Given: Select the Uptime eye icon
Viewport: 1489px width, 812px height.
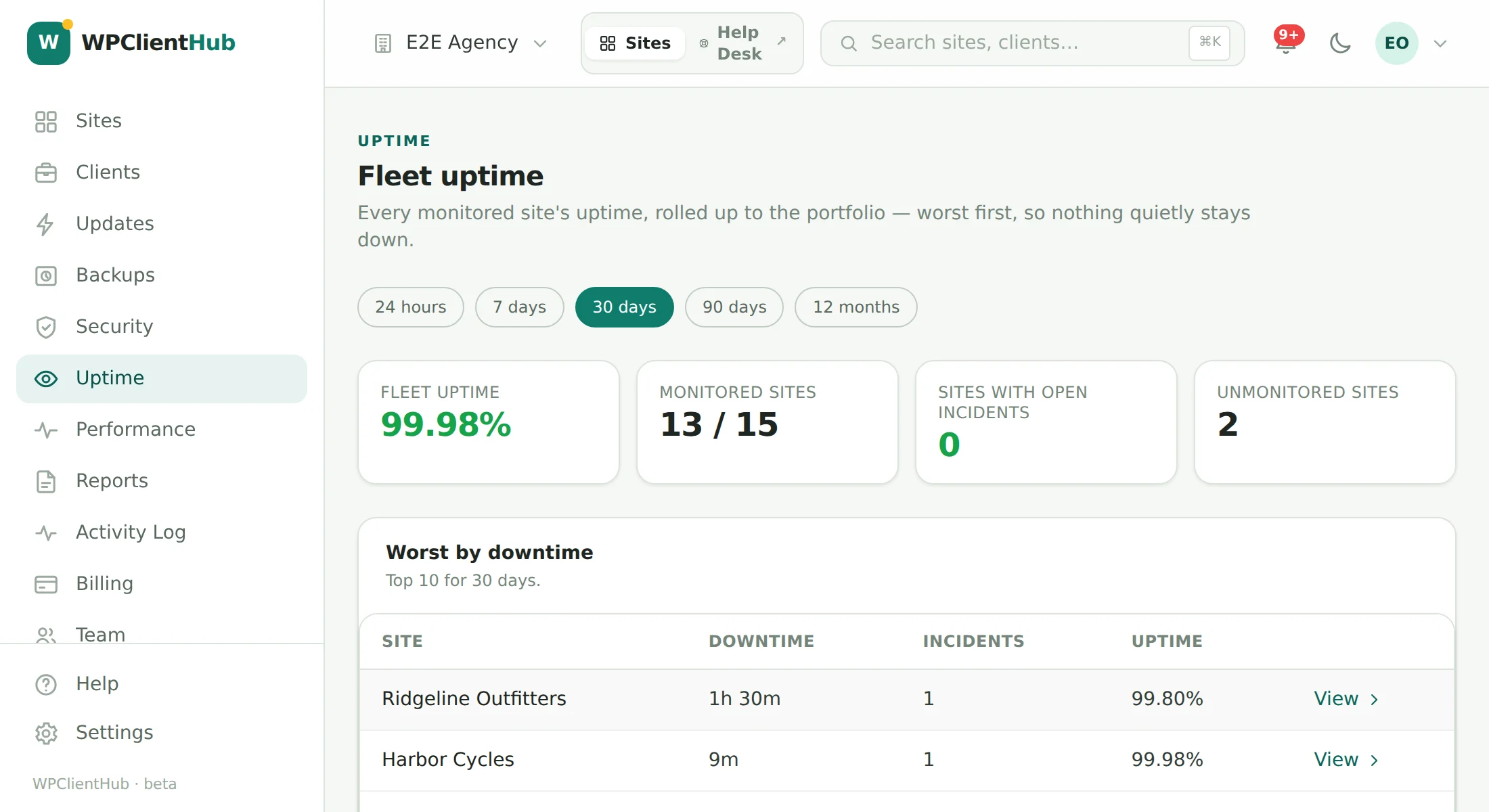Looking at the screenshot, I should 46,378.
